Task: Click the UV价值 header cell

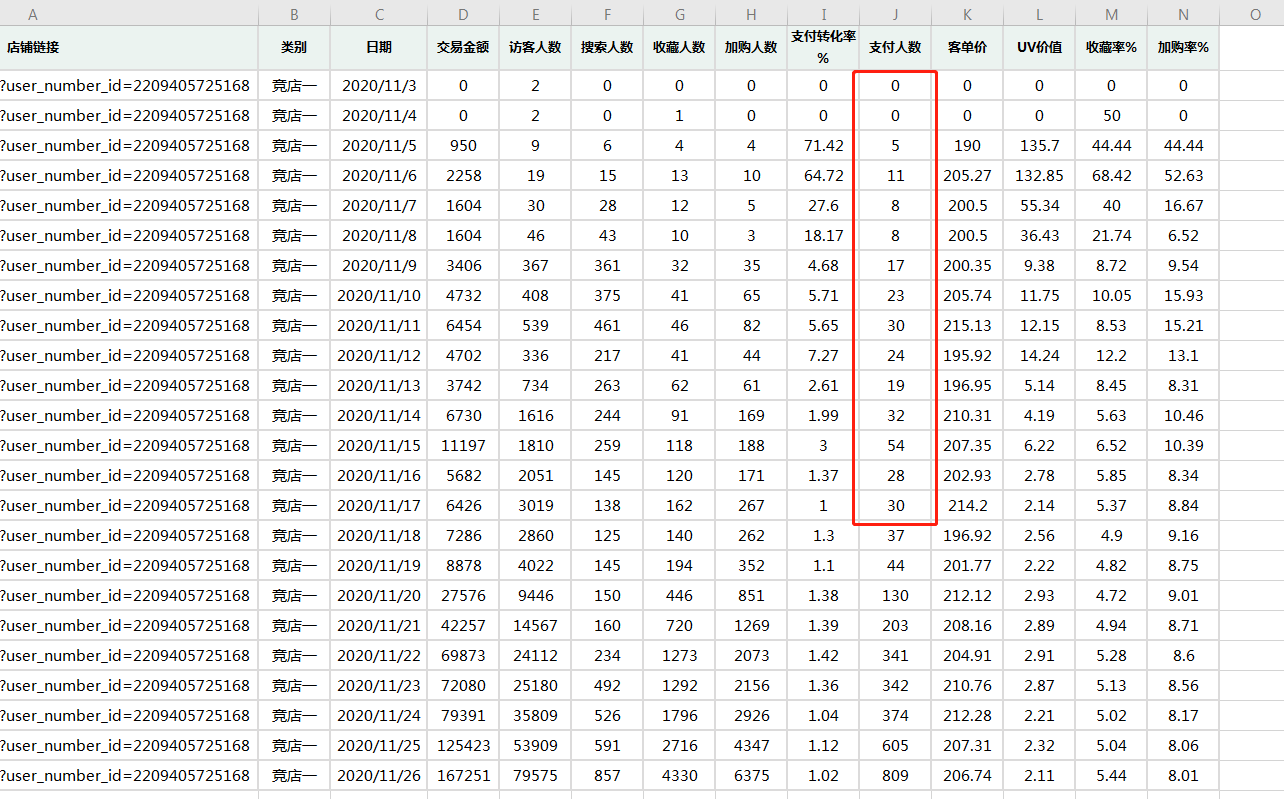Action: click(x=1039, y=47)
